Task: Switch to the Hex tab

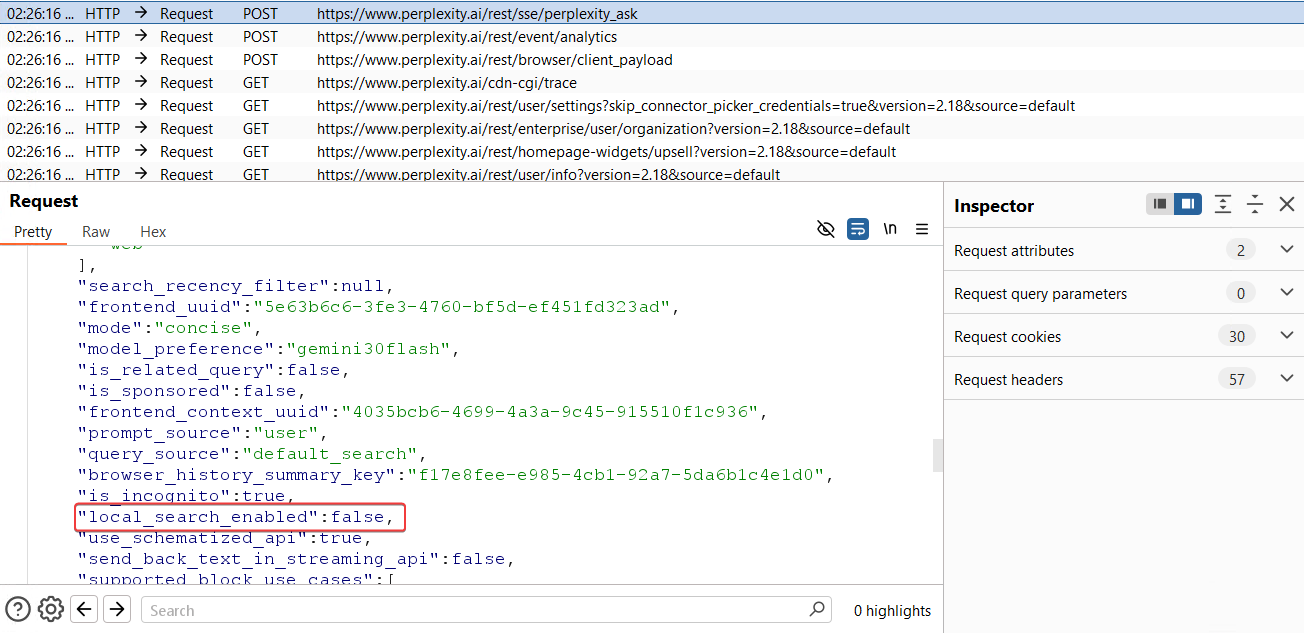Action: 153,231
